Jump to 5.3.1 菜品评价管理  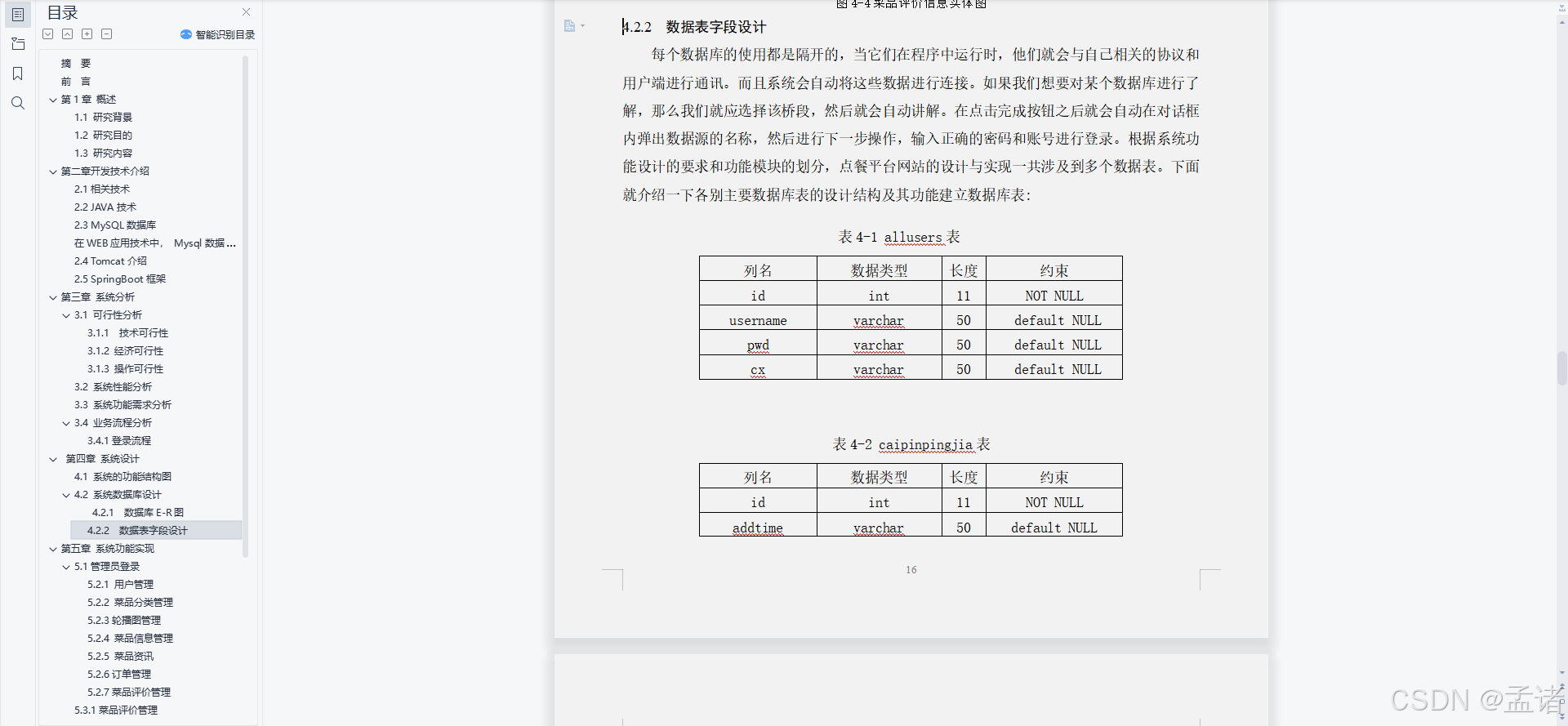[x=116, y=710]
